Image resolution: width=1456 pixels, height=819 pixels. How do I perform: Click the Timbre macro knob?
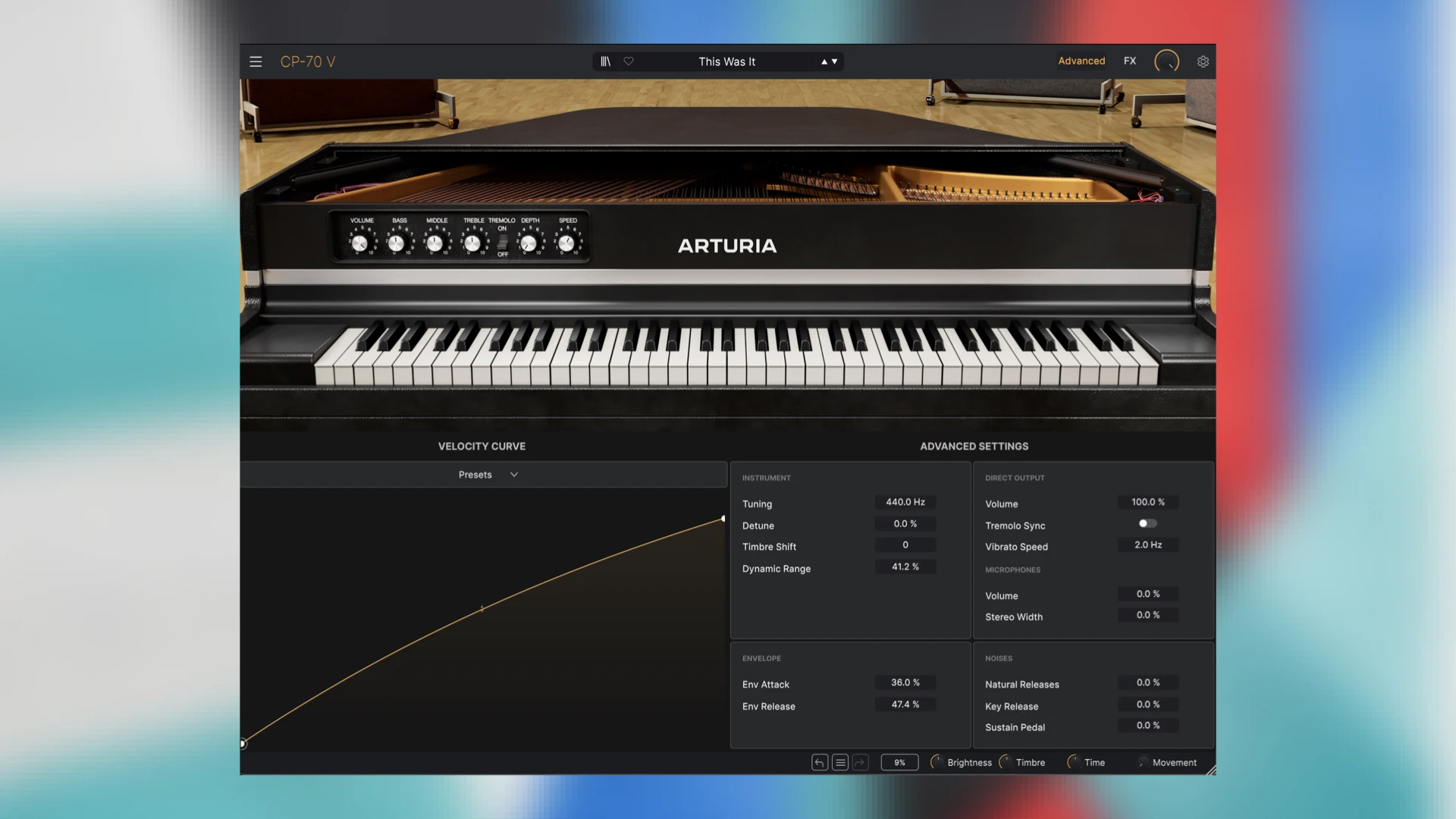click(x=1006, y=762)
